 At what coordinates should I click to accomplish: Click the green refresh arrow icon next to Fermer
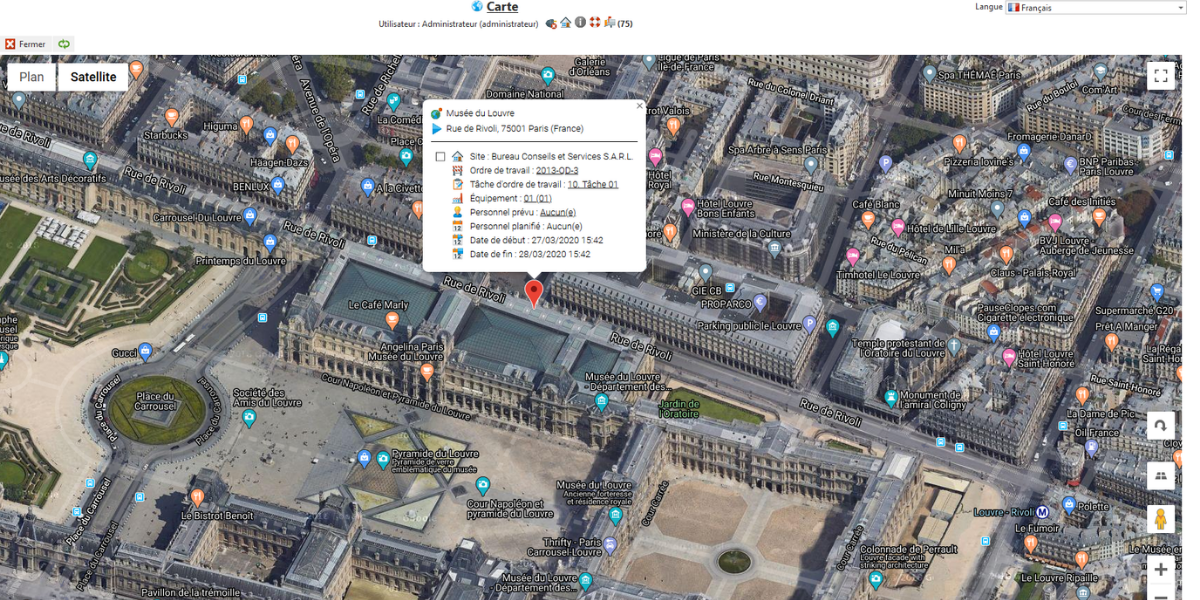click(x=64, y=44)
